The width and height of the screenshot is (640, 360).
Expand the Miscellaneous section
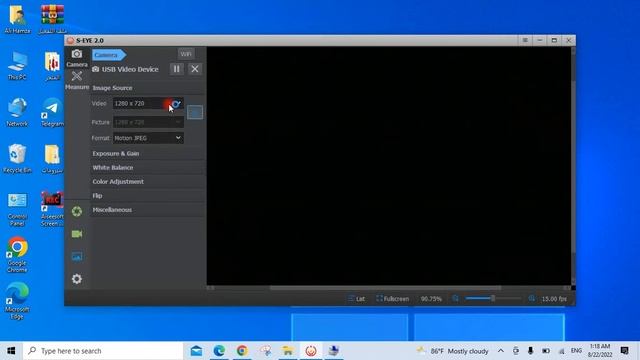click(148, 210)
